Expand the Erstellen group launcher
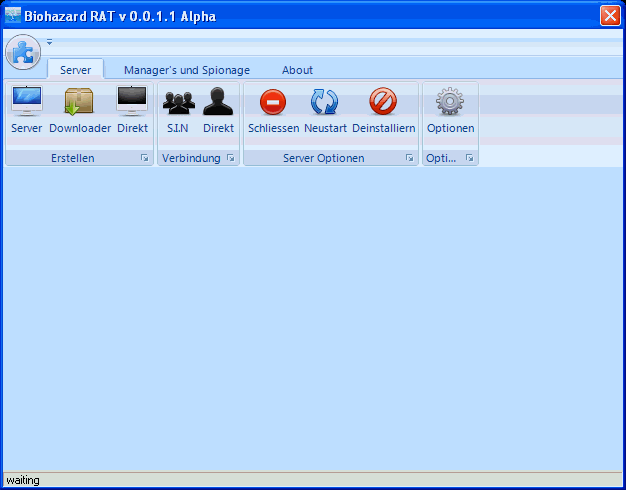This screenshot has width=626, height=490. click(x=144, y=158)
